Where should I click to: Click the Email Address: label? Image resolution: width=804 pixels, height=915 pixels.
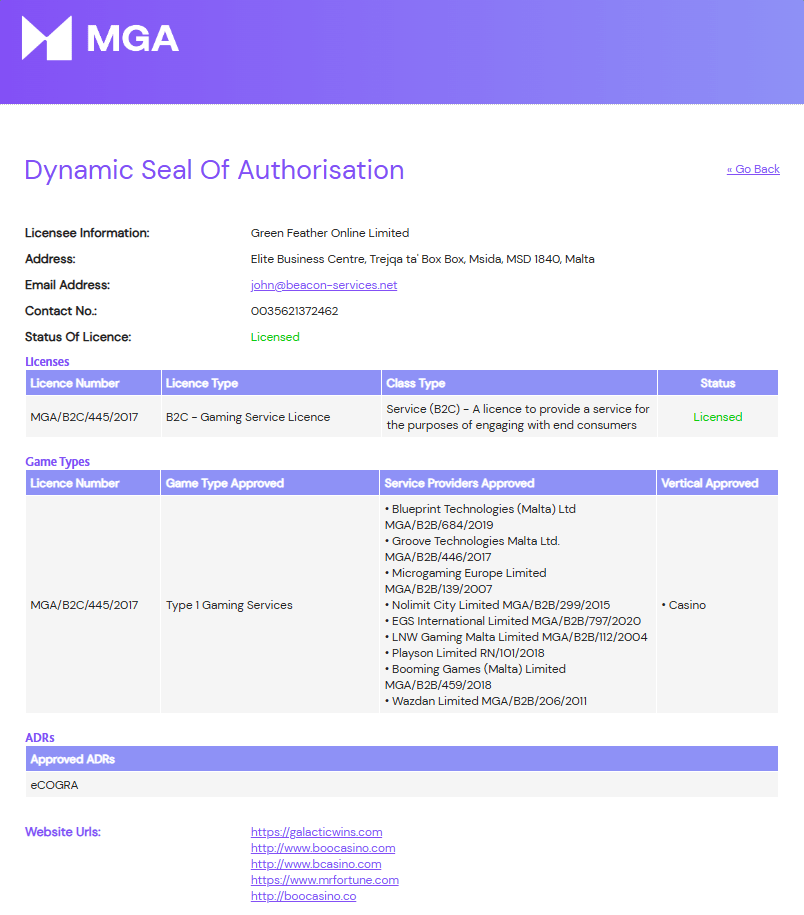point(67,285)
